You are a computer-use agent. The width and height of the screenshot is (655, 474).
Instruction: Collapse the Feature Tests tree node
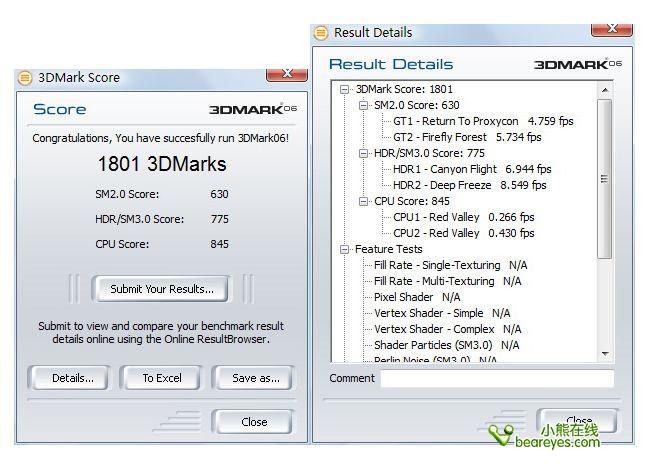[345, 249]
